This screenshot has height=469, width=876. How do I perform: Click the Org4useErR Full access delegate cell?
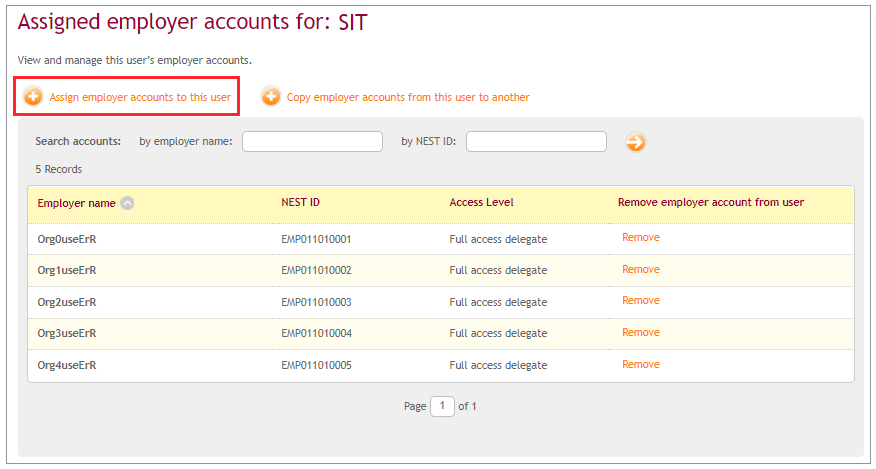pyautogui.click(x=498, y=366)
